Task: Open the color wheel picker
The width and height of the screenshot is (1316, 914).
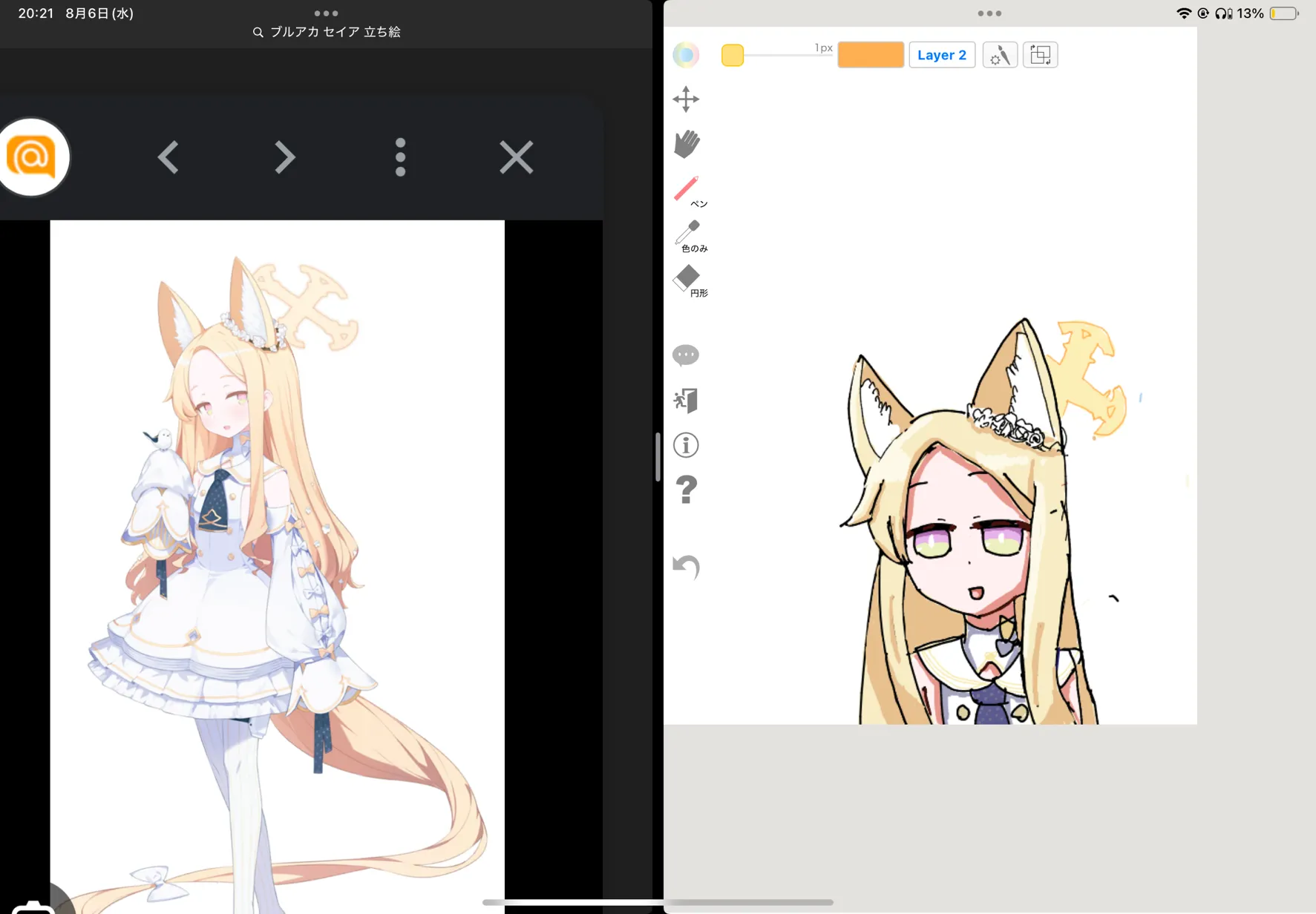Action: 686,55
